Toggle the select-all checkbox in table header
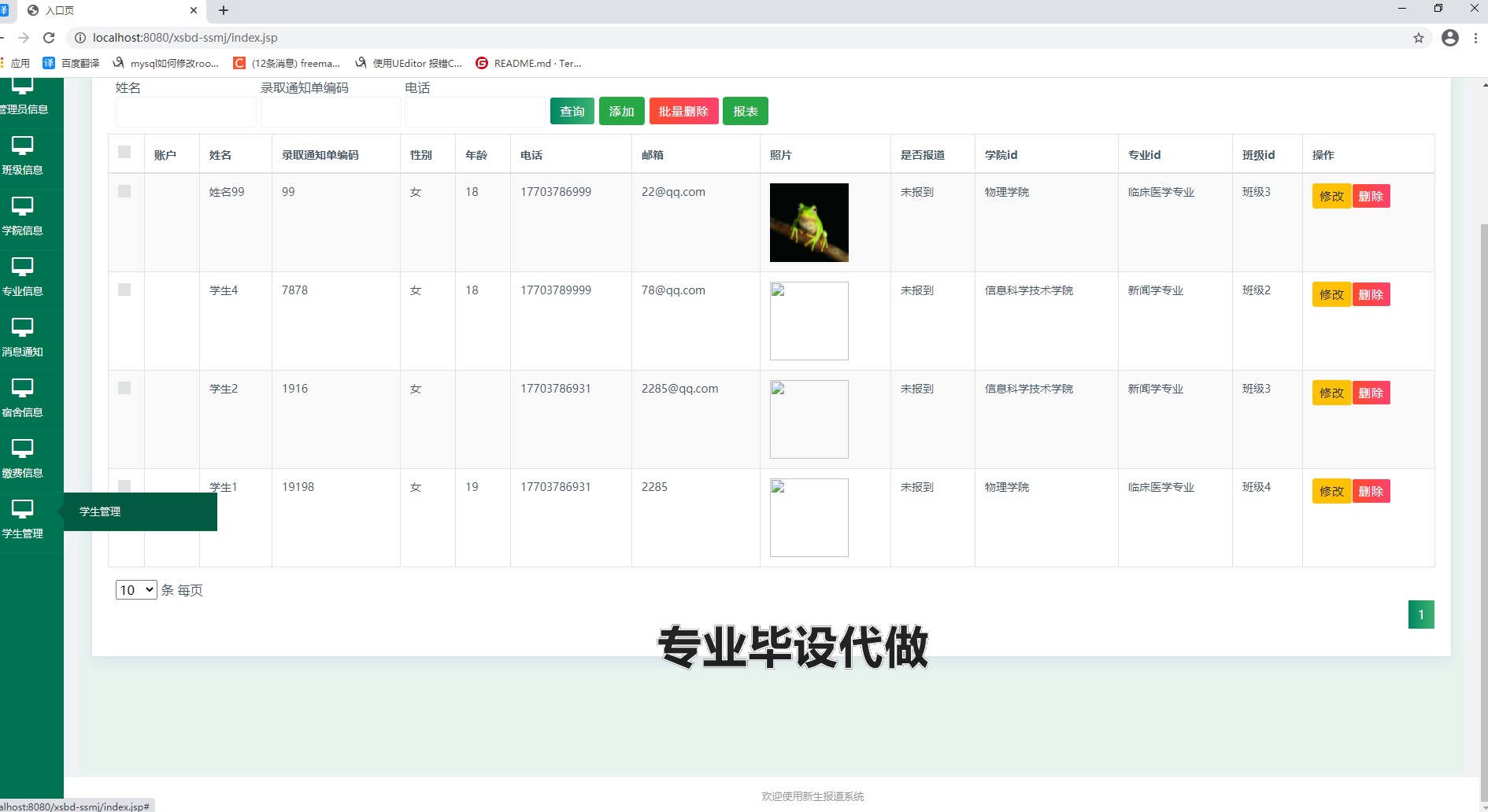Image resolution: width=1488 pixels, height=812 pixels. coord(124,152)
